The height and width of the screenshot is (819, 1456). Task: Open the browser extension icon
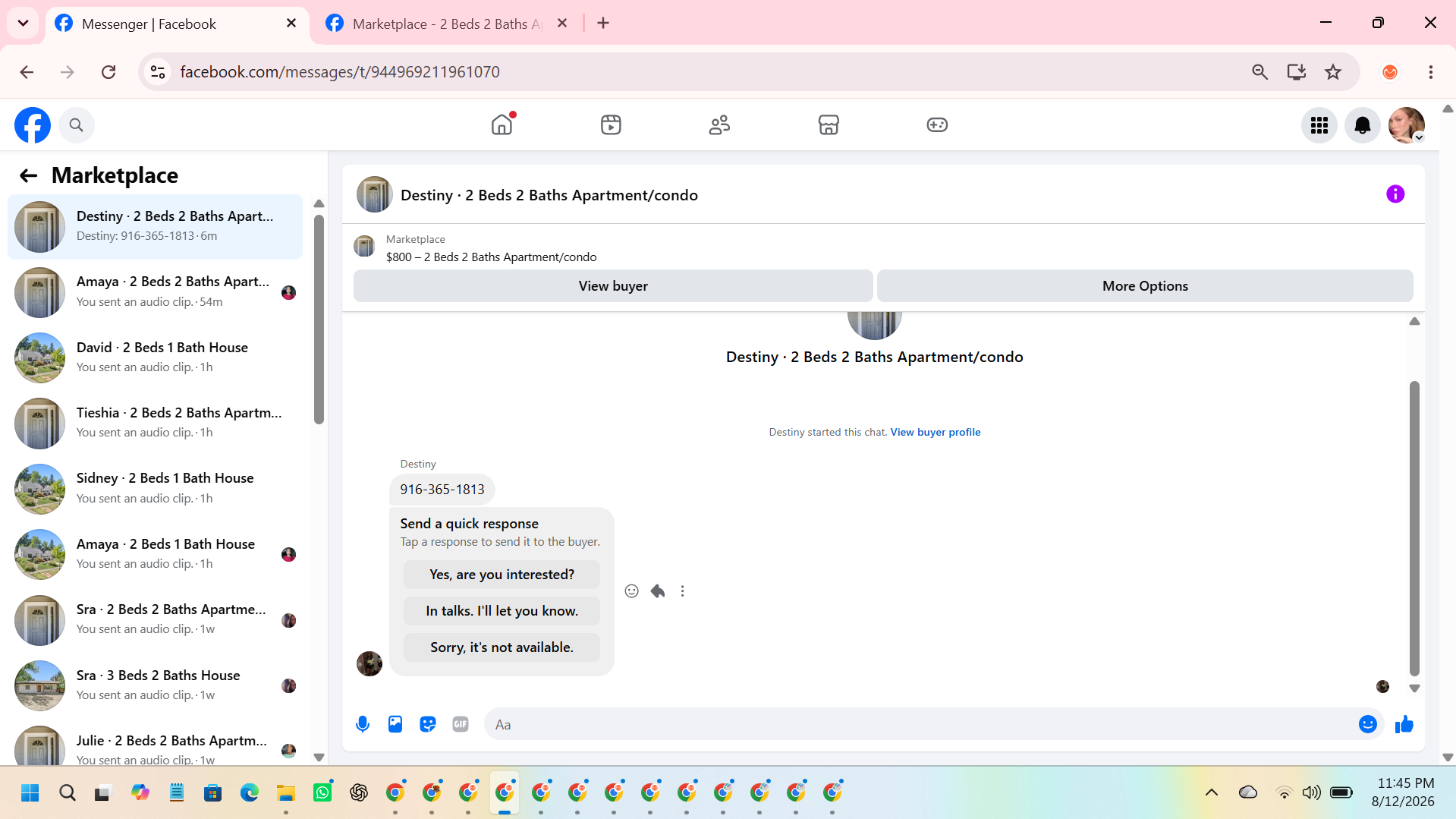coord(1390,72)
